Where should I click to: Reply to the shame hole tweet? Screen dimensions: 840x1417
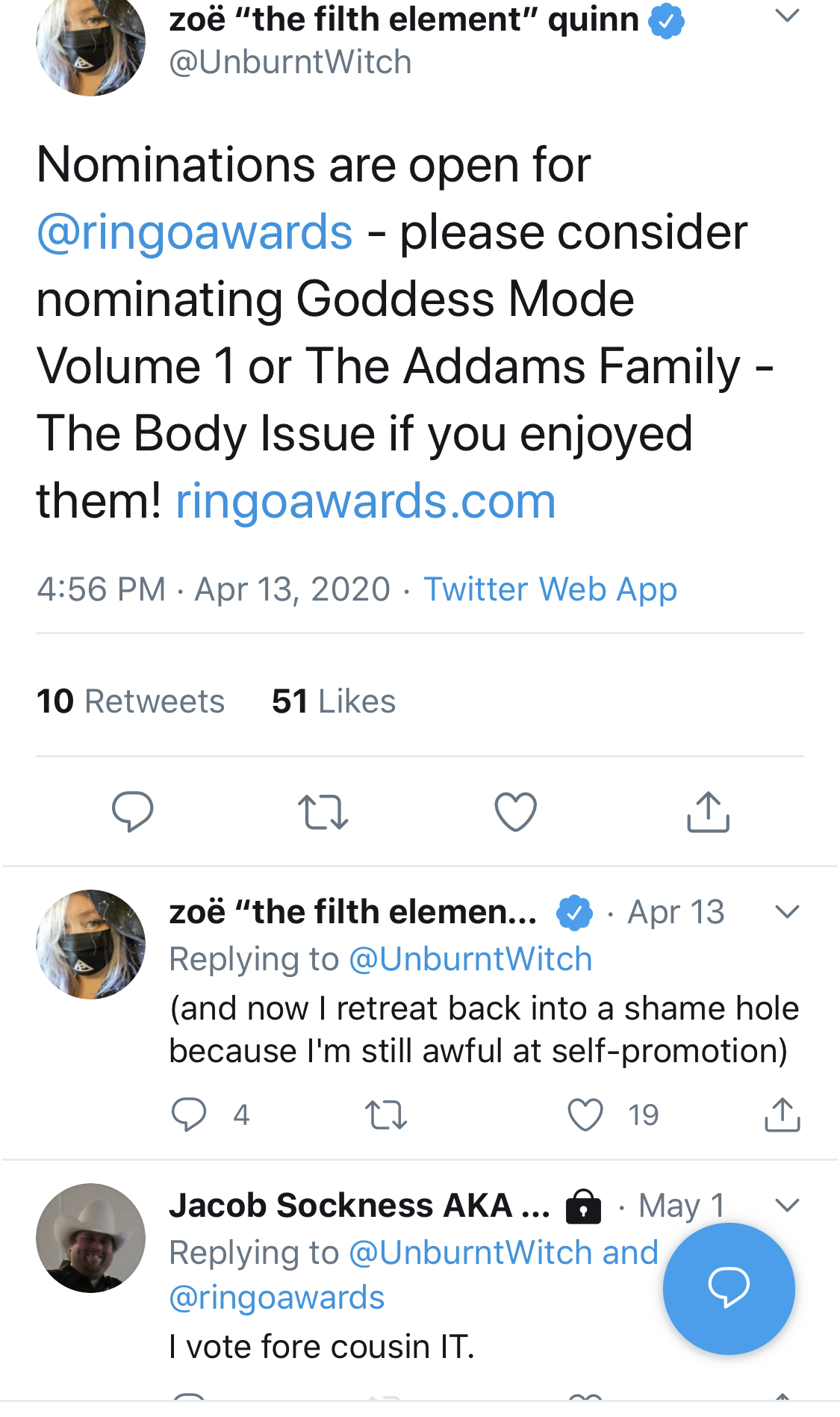tap(189, 1114)
